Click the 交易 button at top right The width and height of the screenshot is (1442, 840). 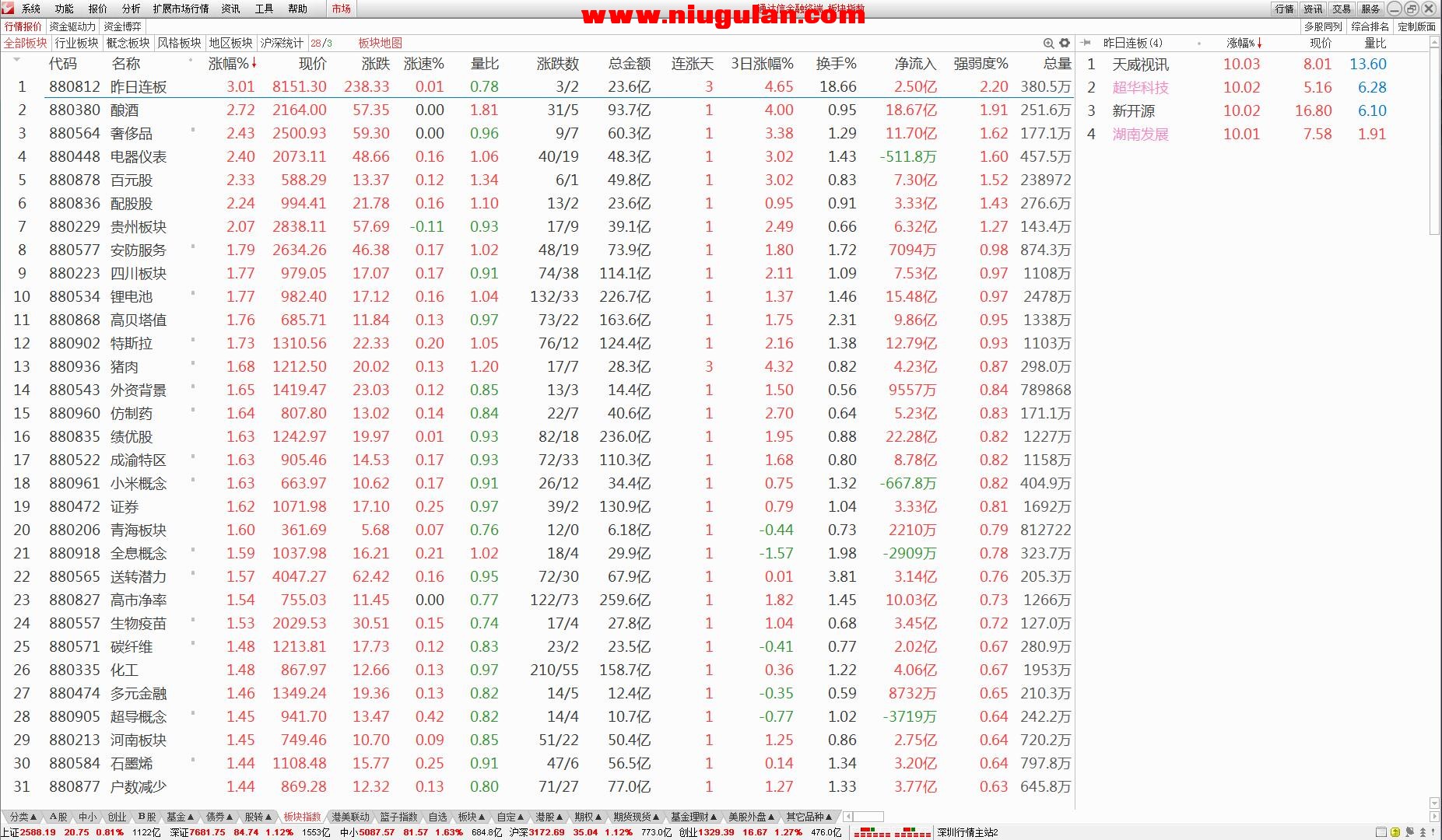click(1342, 9)
